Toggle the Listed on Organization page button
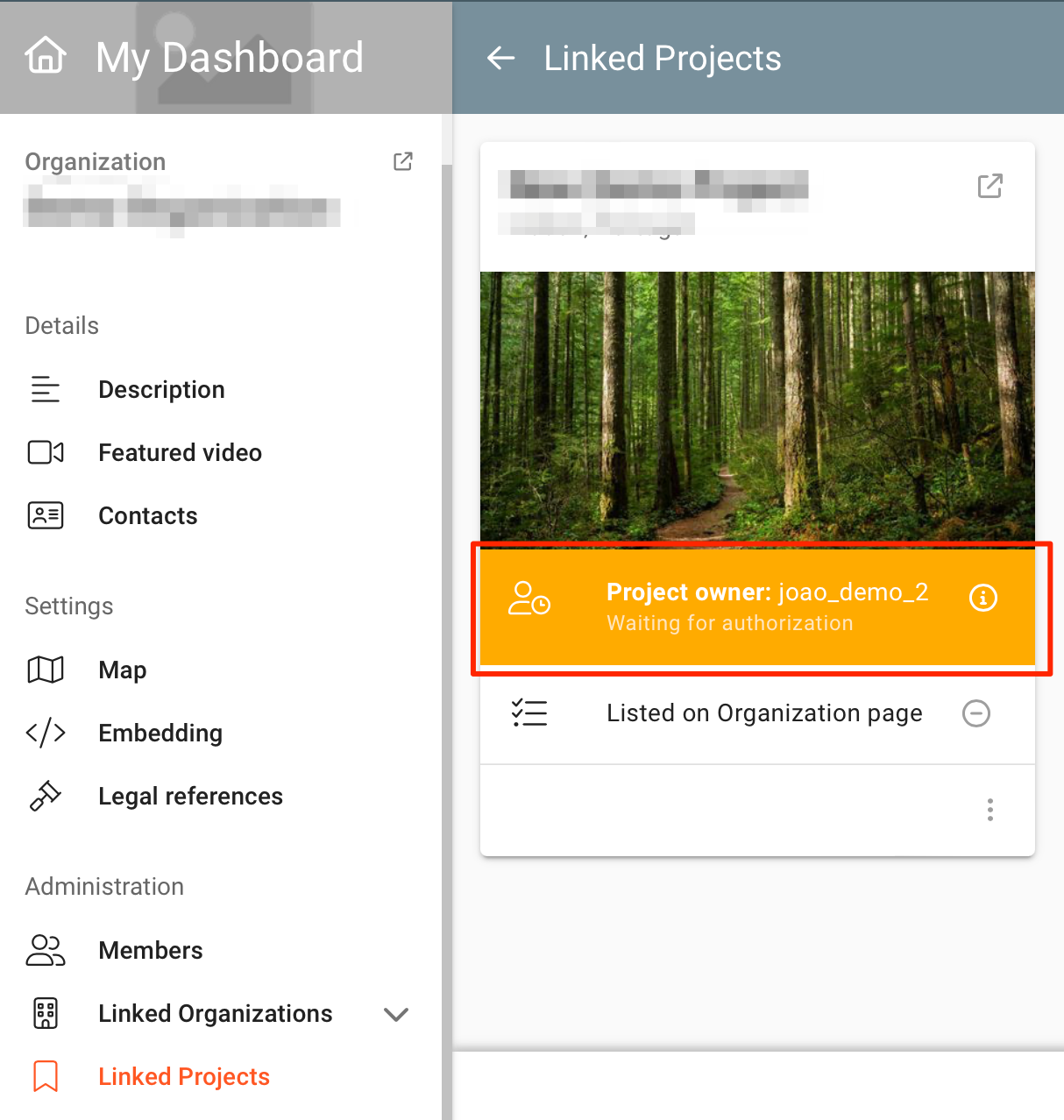 (975, 713)
